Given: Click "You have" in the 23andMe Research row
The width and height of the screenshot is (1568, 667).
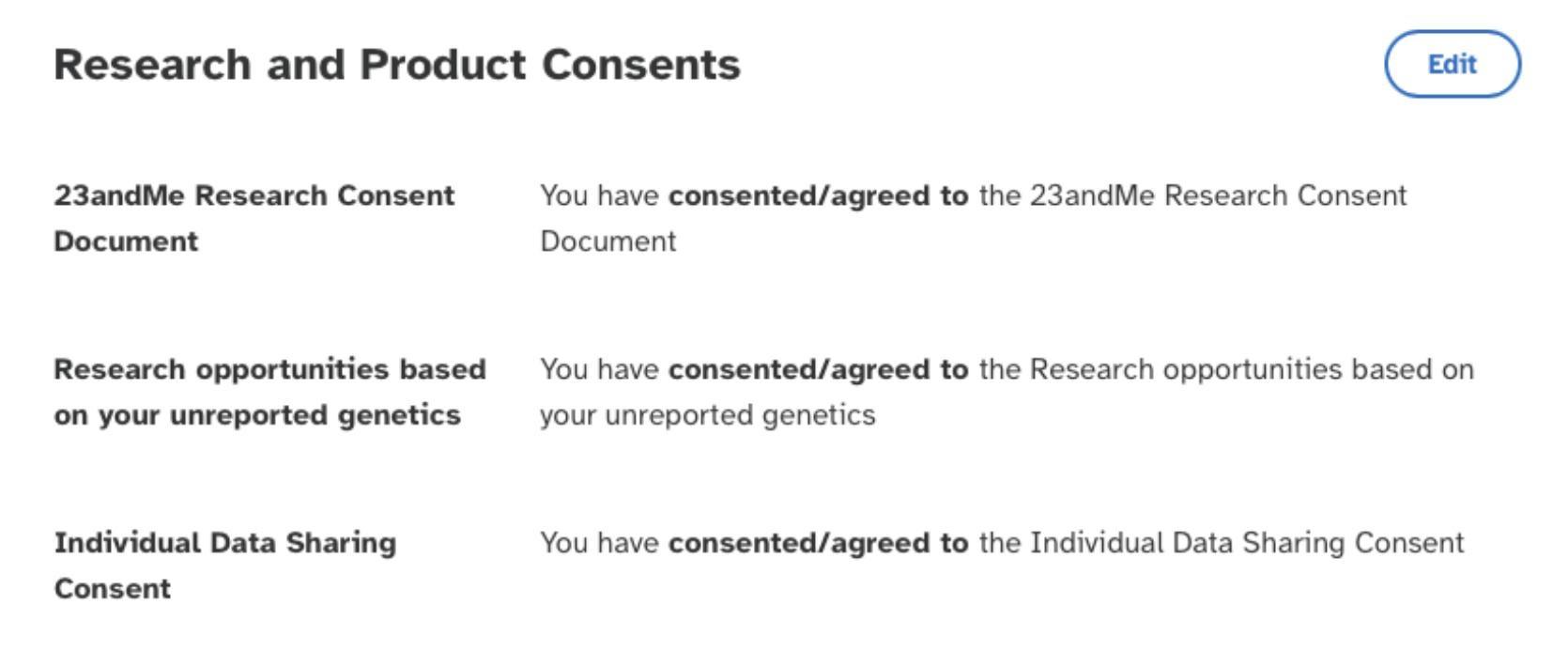Looking at the screenshot, I should [598, 195].
